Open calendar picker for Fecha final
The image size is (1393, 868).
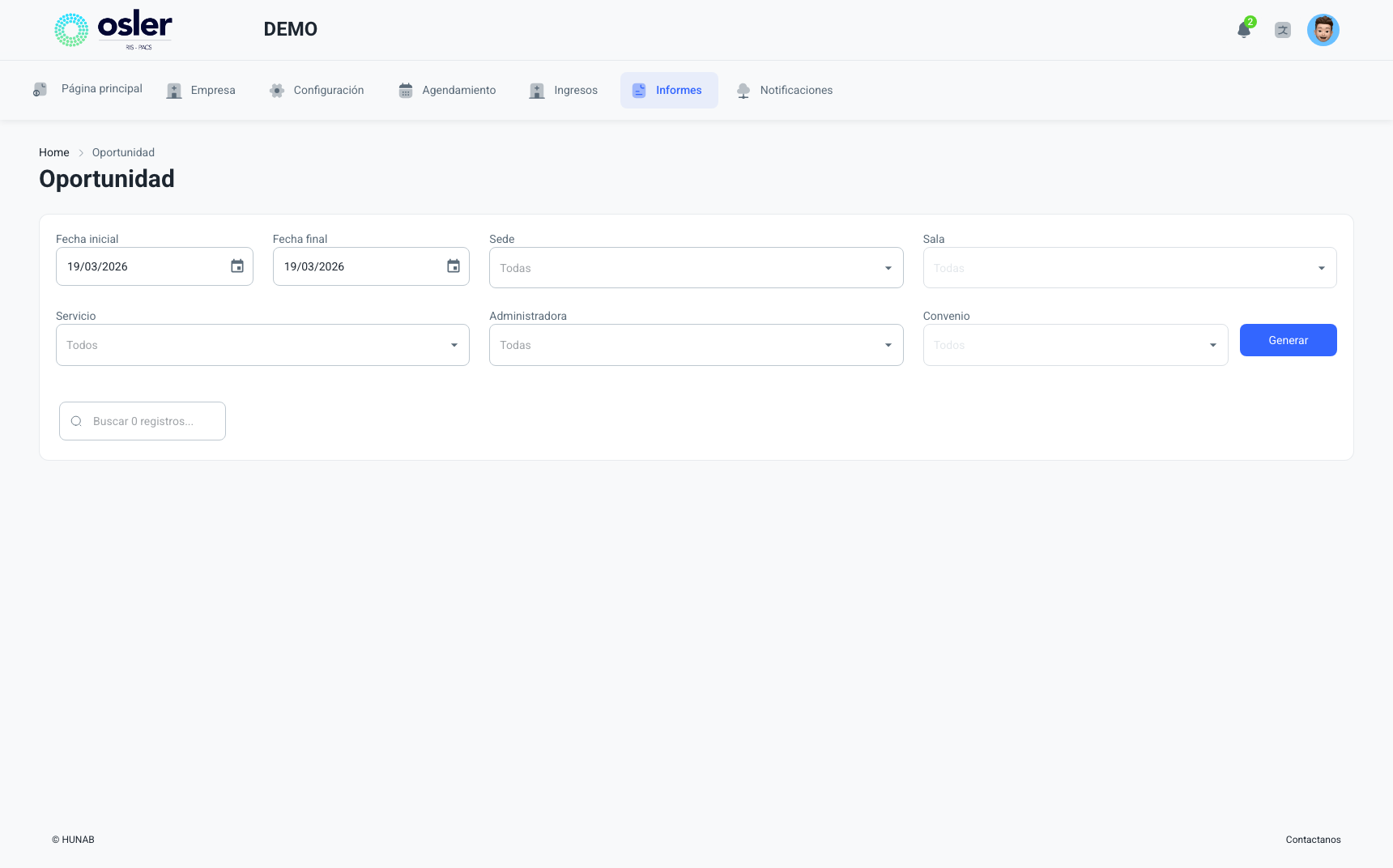(x=454, y=266)
